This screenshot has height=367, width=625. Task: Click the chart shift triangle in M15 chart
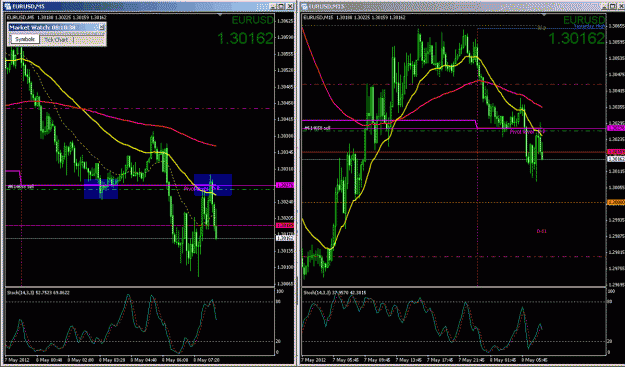pyautogui.click(x=543, y=14)
